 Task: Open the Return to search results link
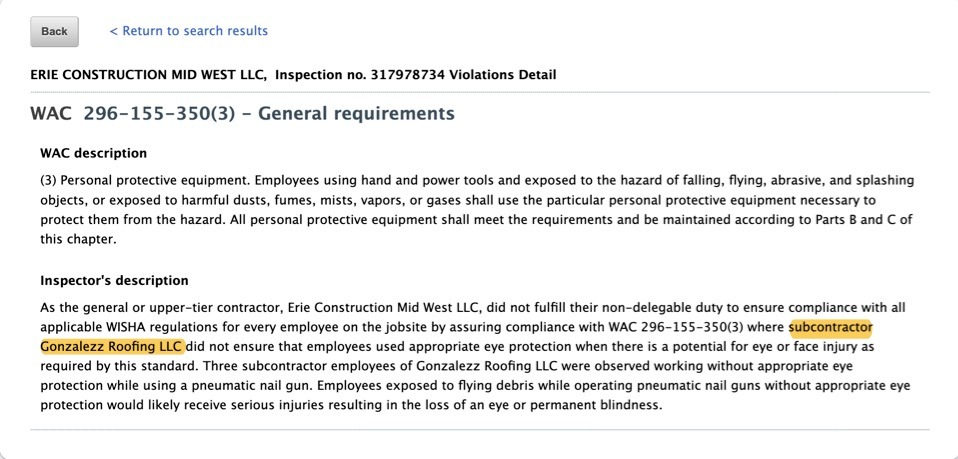coord(188,31)
